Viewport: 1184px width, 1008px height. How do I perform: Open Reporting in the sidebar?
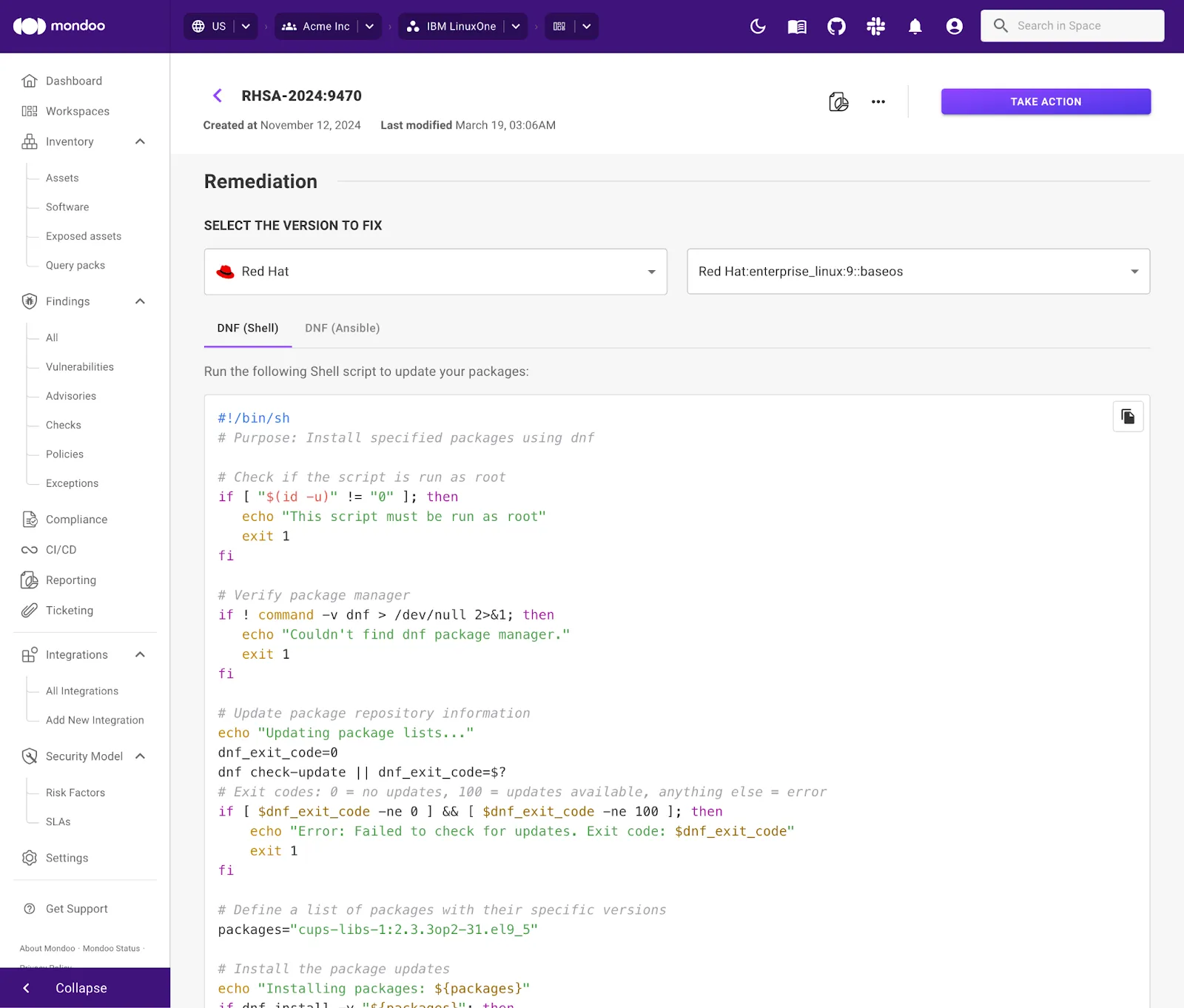pos(71,580)
